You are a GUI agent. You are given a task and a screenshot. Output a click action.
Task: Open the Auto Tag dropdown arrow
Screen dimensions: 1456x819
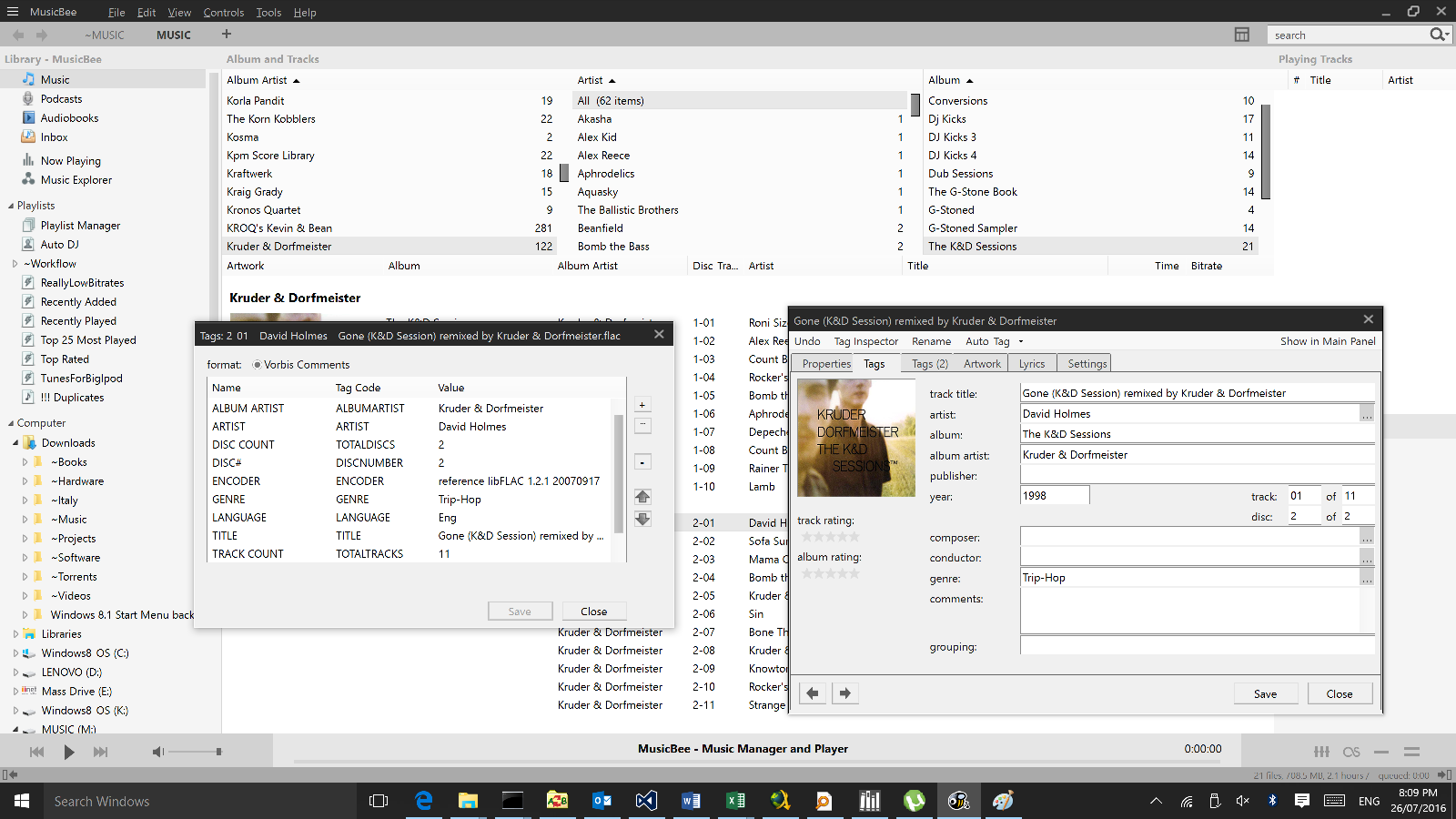pyautogui.click(x=1021, y=342)
